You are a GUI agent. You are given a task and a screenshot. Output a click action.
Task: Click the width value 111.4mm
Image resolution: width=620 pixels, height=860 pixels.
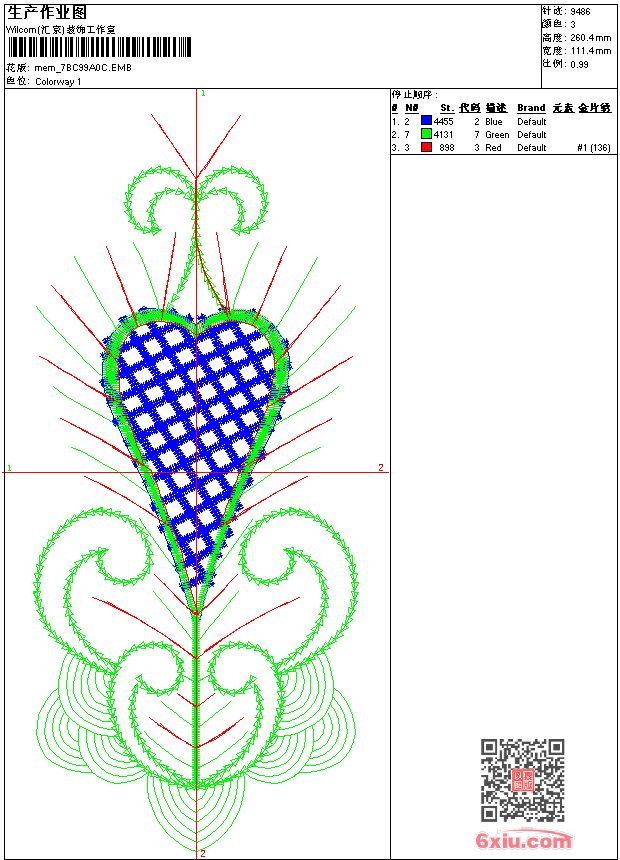[590, 51]
